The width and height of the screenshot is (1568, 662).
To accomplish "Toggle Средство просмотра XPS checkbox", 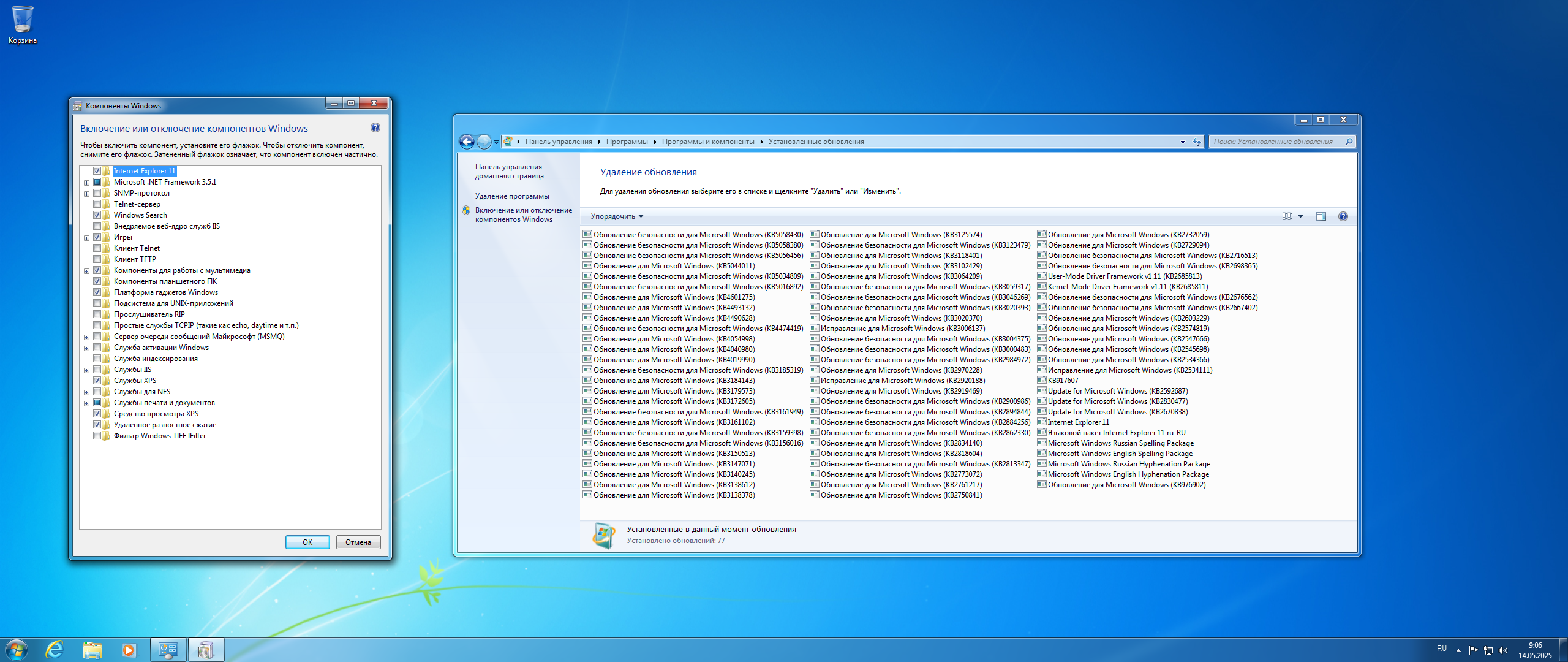I will (x=97, y=414).
